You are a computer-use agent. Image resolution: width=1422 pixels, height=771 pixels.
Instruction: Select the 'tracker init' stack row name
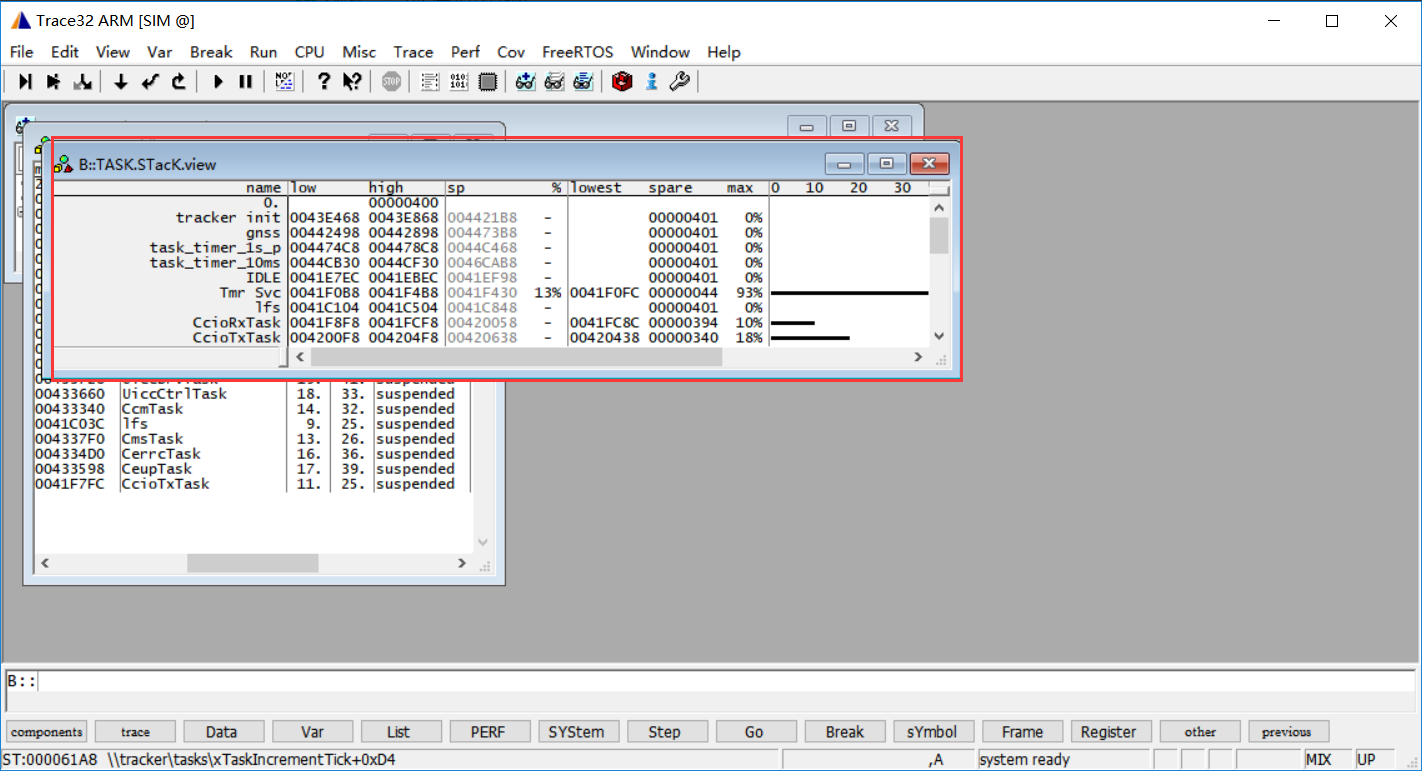click(x=229, y=218)
